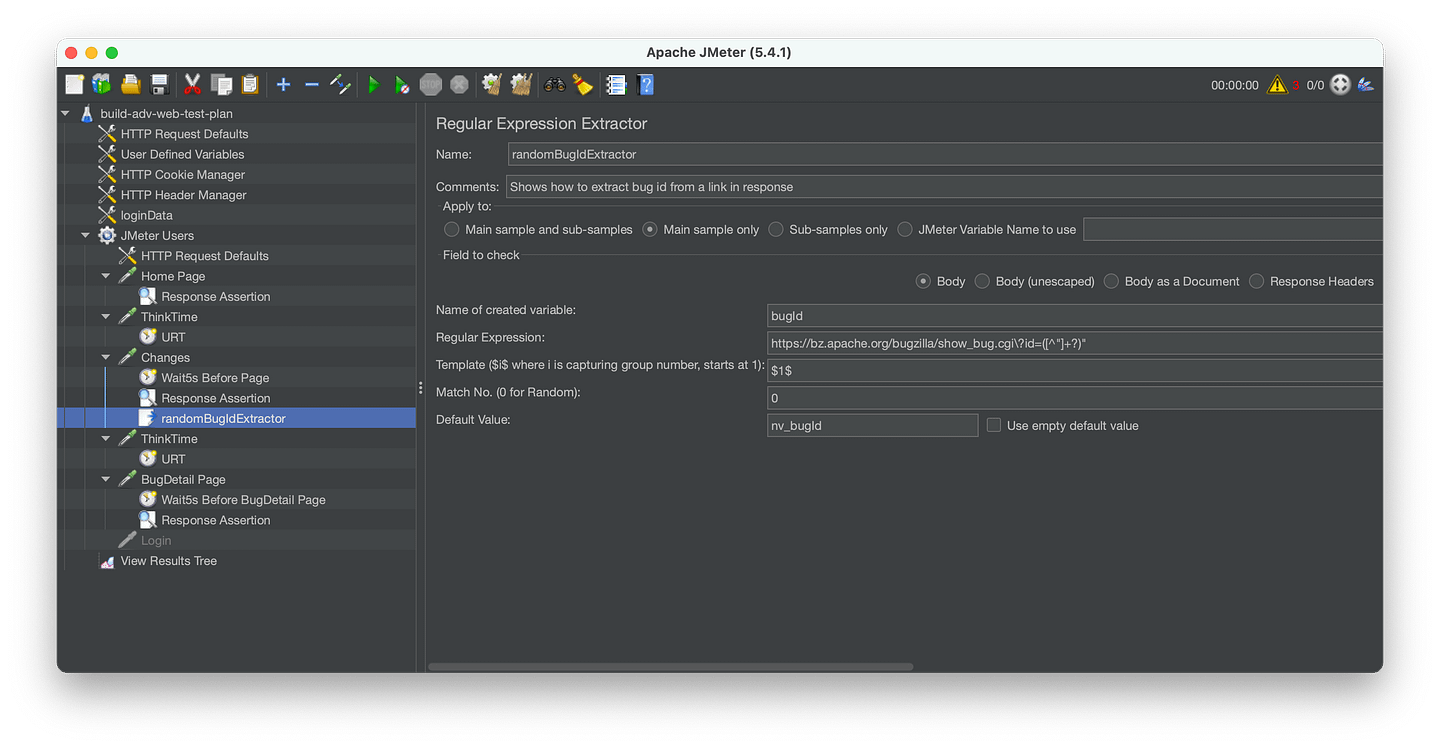Enable 'Use empty default value' checkbox

coord(994,425)
